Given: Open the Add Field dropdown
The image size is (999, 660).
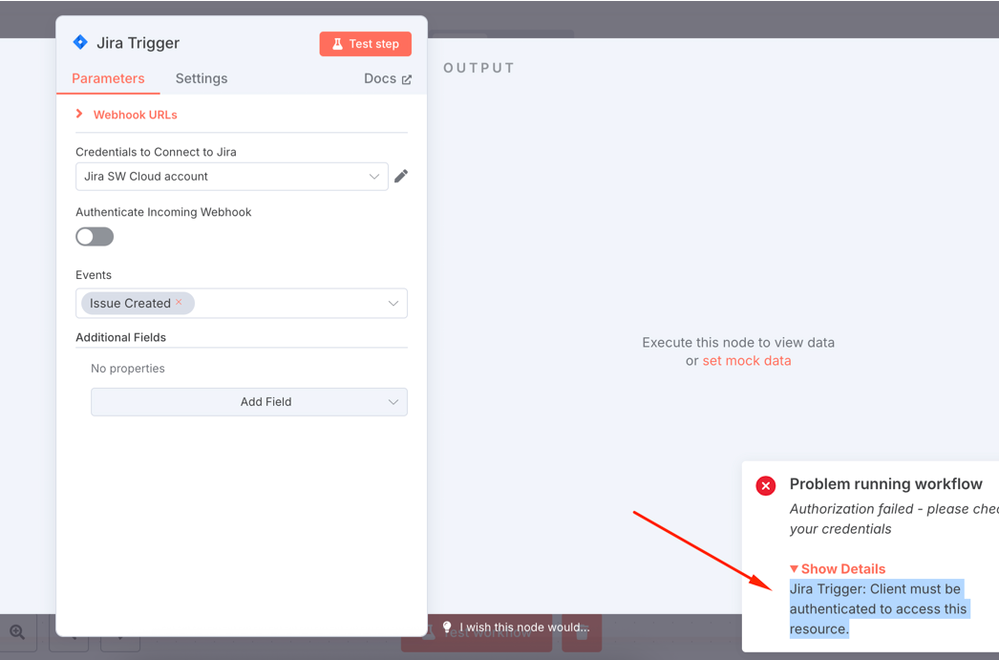Looking at the screenshot, I should (x=249, y=402).
